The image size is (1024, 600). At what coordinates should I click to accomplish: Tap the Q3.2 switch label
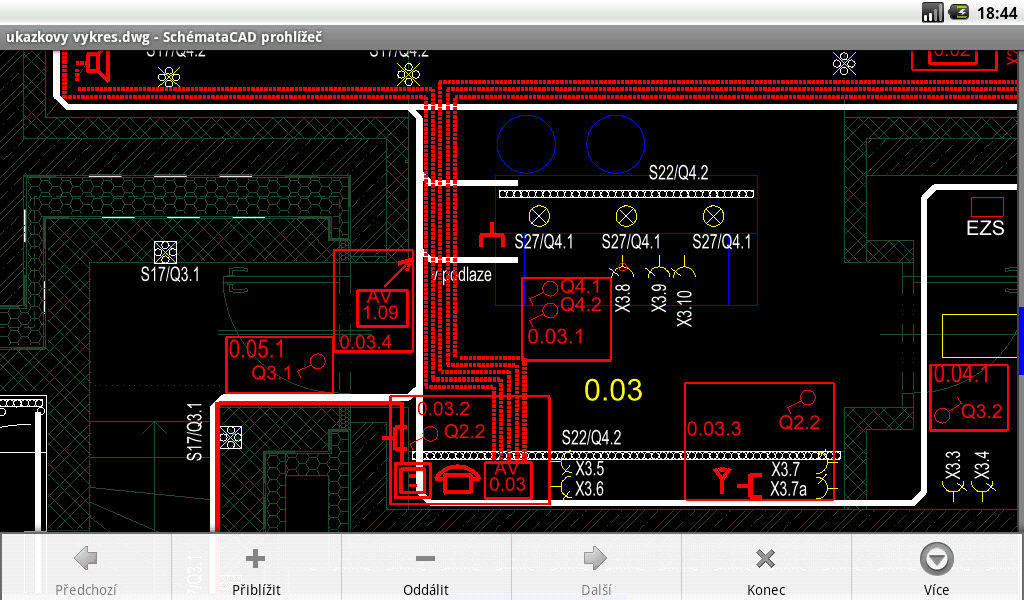pyautogui.click(x=982, y=411)
